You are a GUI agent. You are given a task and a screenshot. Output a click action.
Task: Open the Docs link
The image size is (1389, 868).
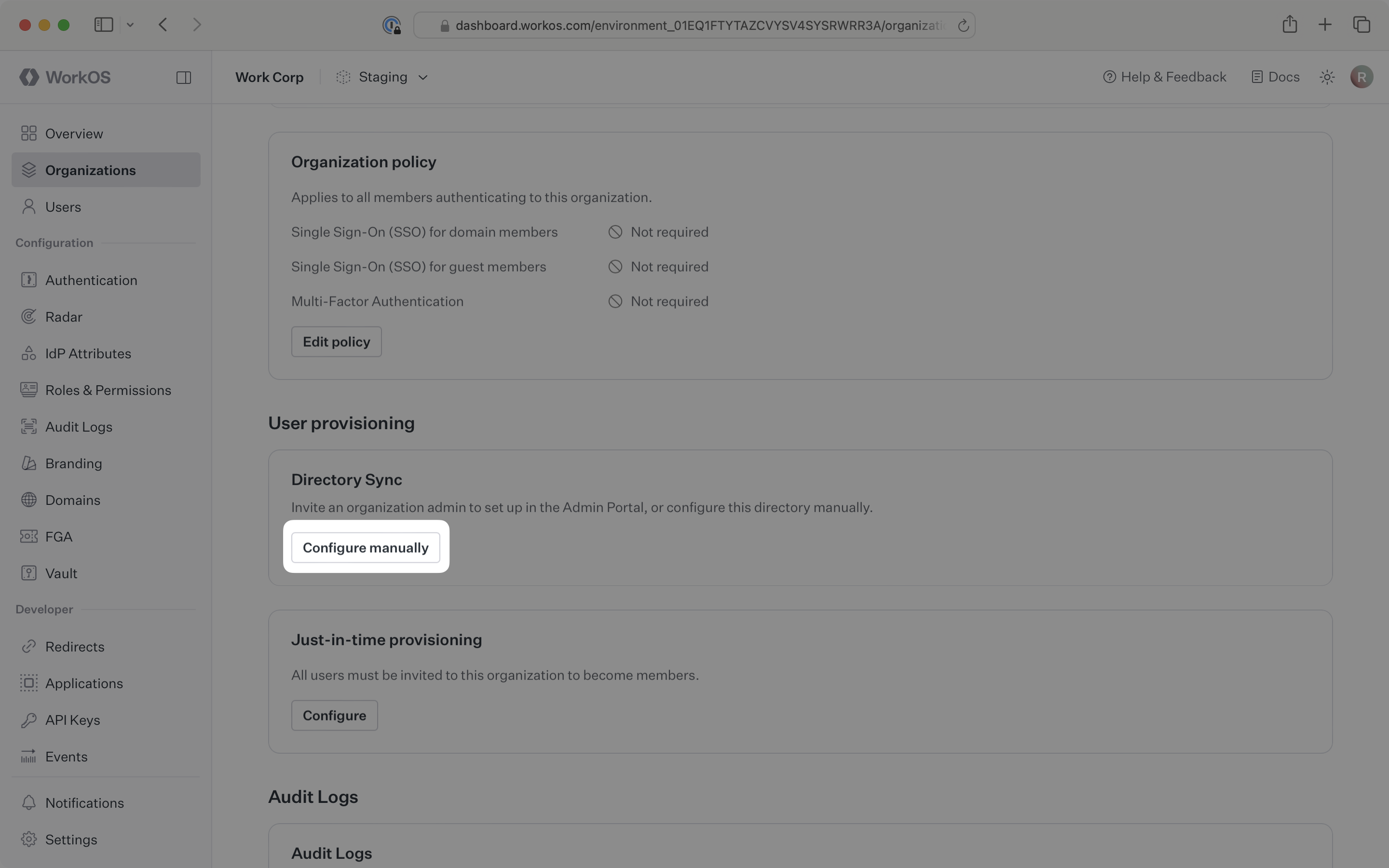[1275, 77]
